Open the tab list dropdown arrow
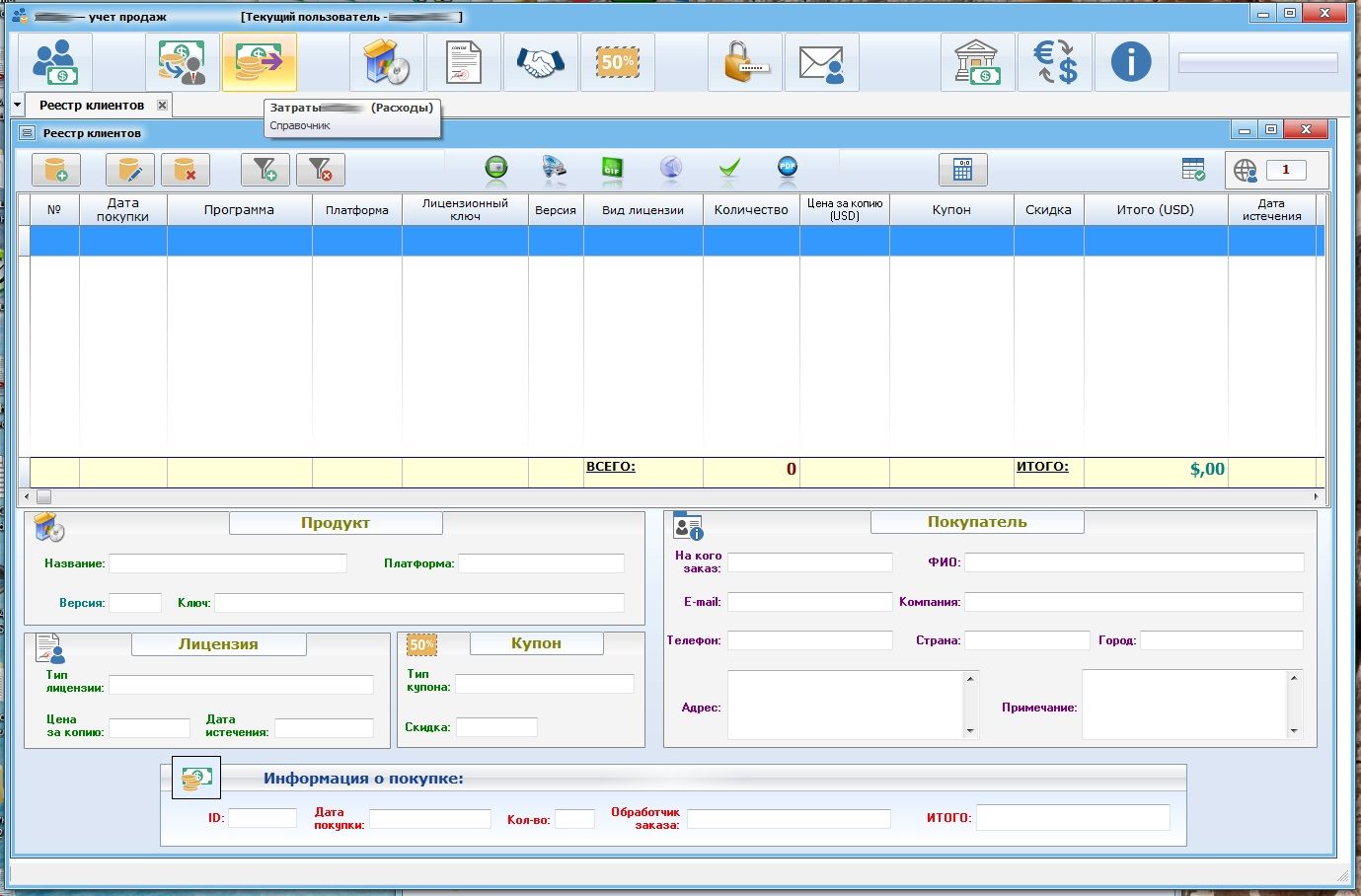Image resolution: width=1361 pixels, height=896 pixels. click(x=18, y=105)
